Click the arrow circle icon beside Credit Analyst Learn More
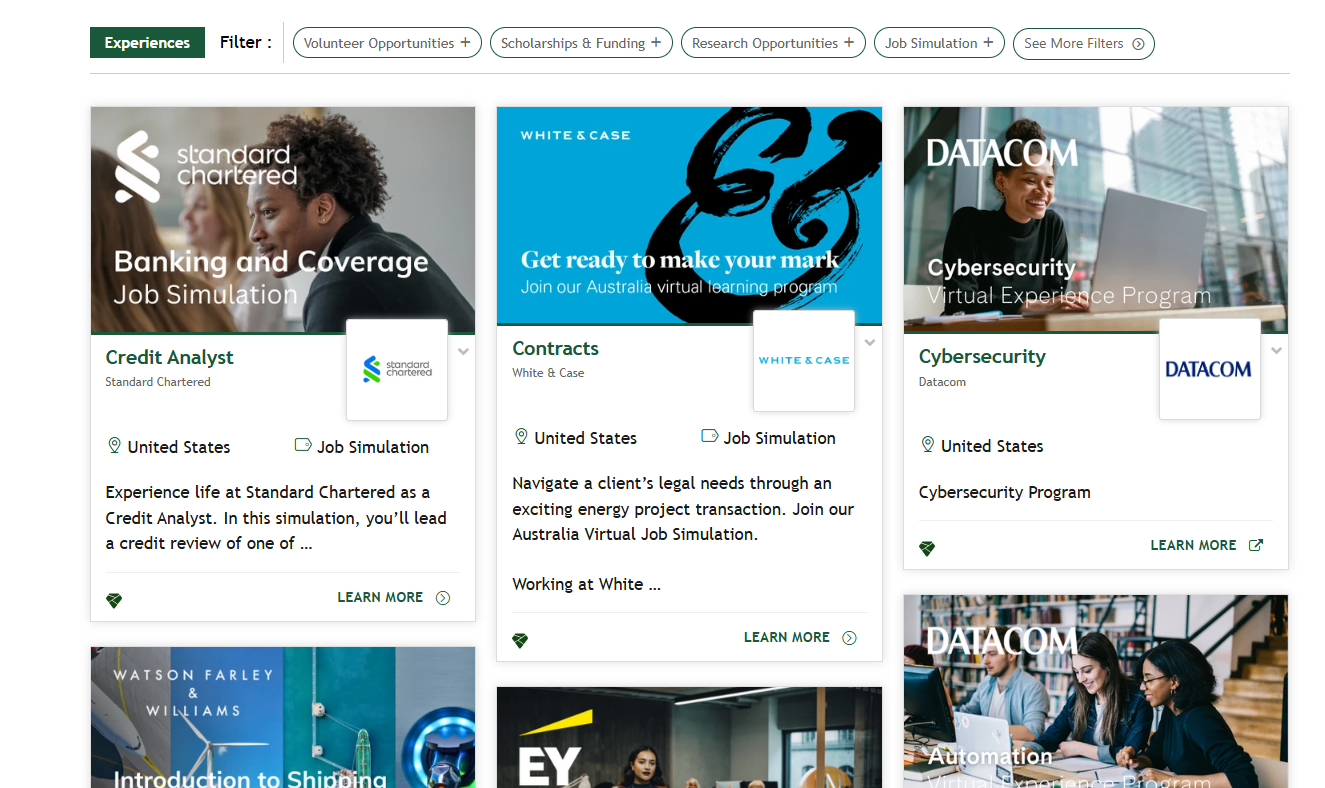Viewport: 1325px width, 788px height. (443, 598)
